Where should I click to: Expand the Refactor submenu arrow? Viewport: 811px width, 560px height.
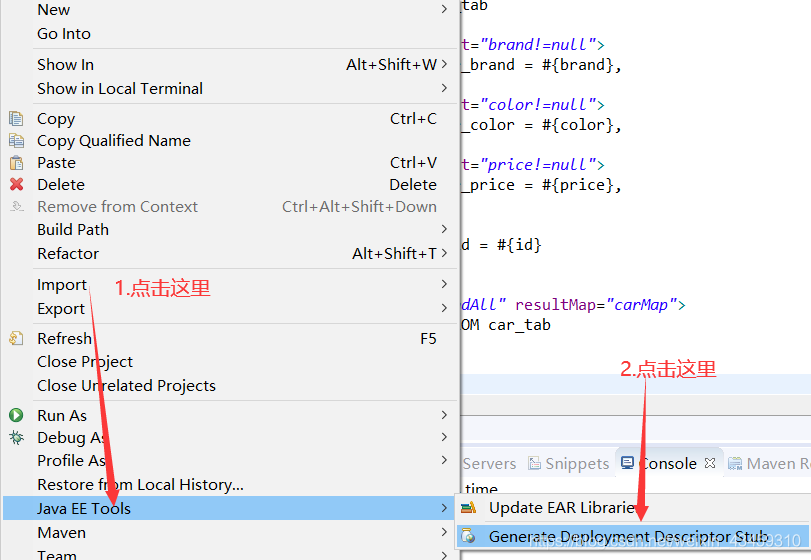pyautogui.click(x=444, y=253)
